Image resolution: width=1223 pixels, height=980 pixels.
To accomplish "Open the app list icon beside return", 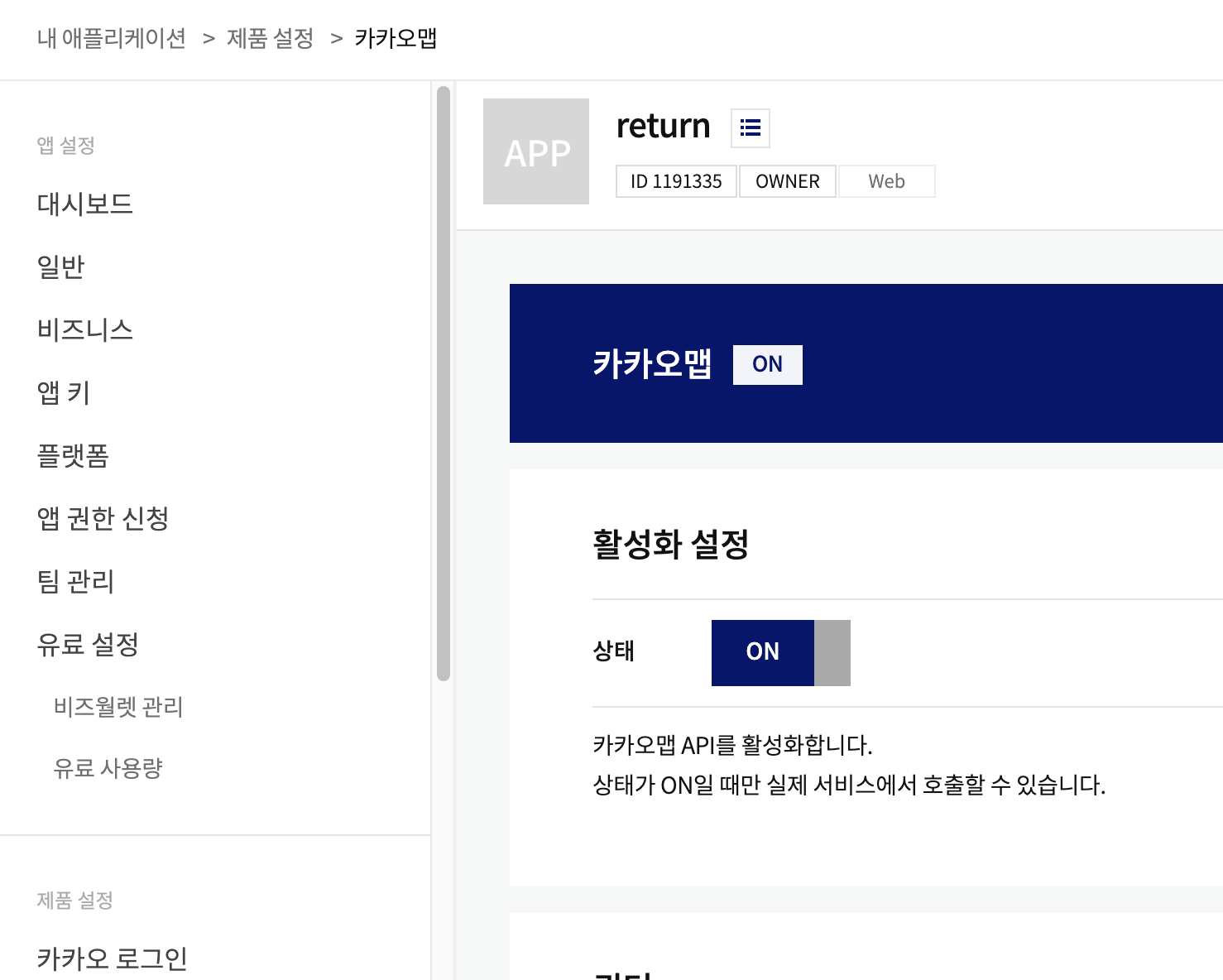I will pyautogui.click(x=751, y=128).
